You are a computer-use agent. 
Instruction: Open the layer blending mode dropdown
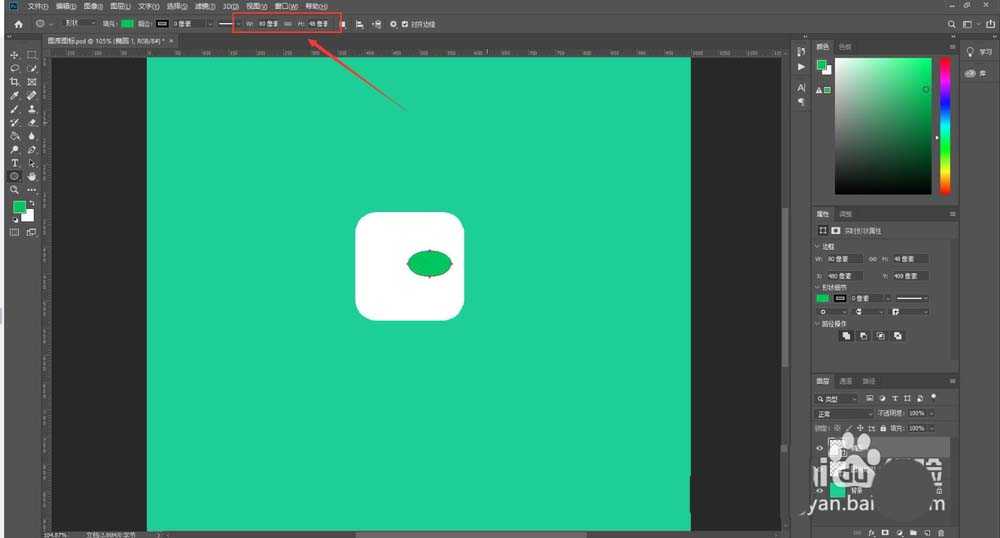(844, 413)
